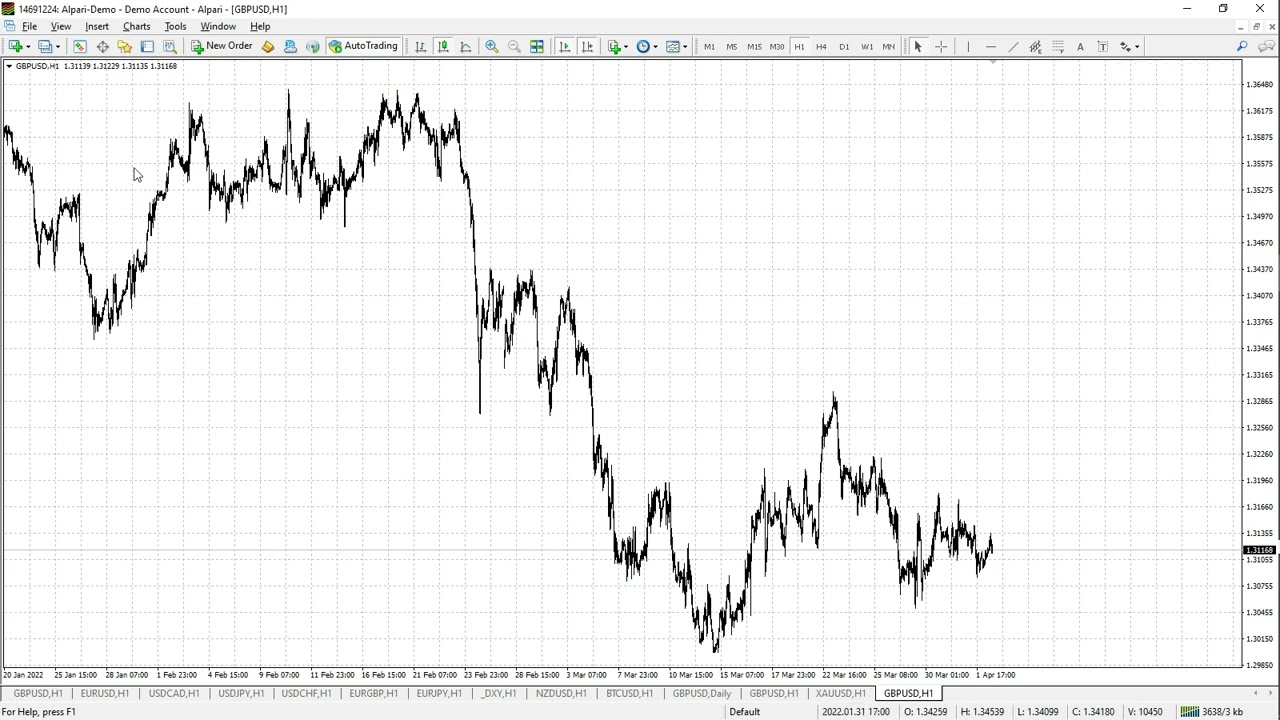Open the Strategy Tester icon
Viewport: 1280px width, 720px height.
pos(169,46)
